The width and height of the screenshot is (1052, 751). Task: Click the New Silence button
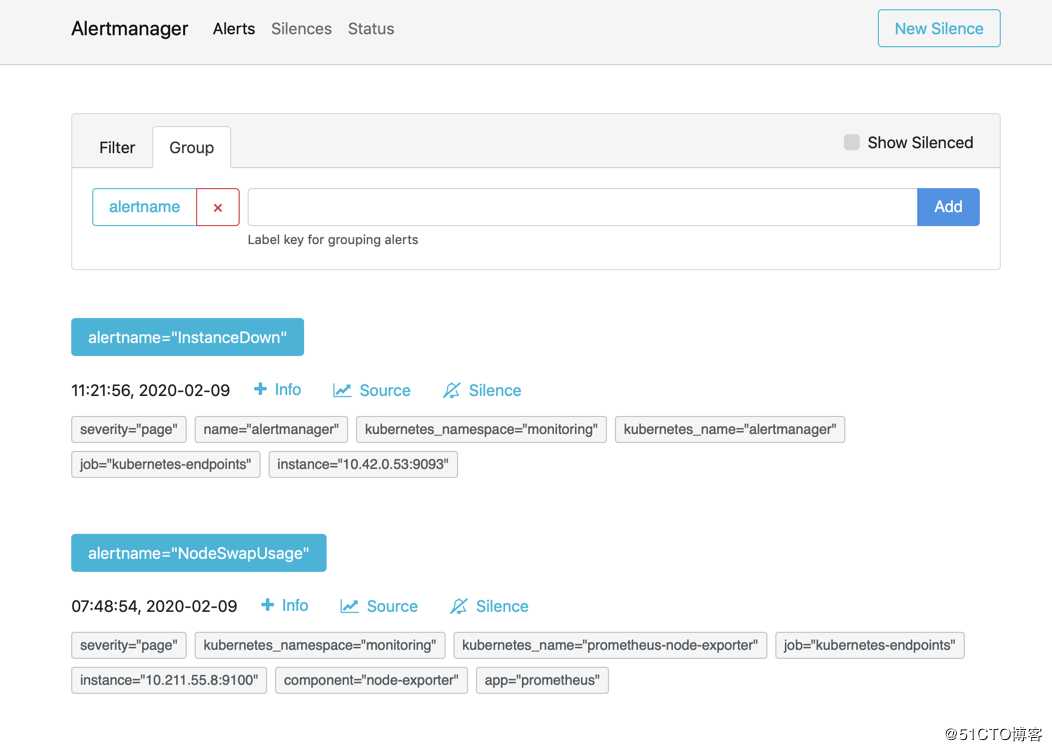click(939, 29)
